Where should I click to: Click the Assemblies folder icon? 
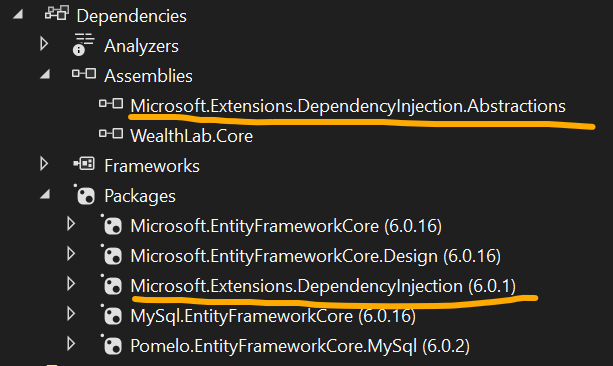click(84, 74)
